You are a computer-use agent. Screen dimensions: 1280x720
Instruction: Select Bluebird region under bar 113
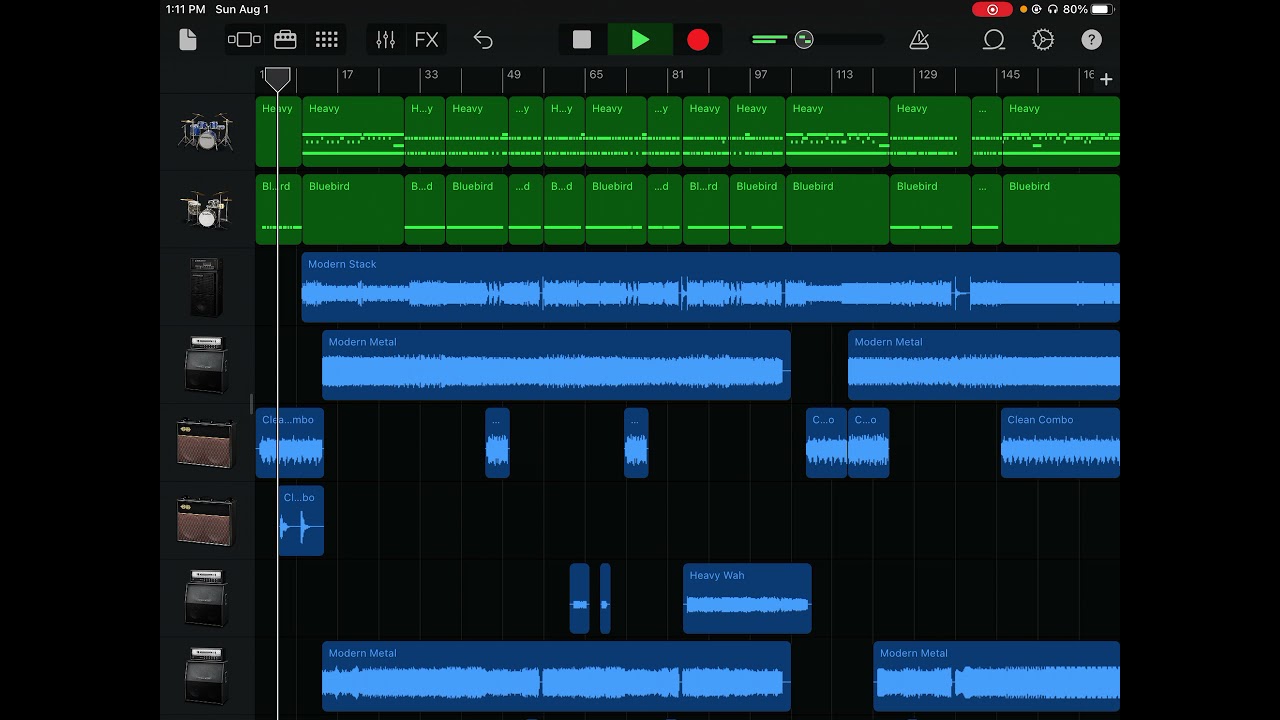point(837,209)
